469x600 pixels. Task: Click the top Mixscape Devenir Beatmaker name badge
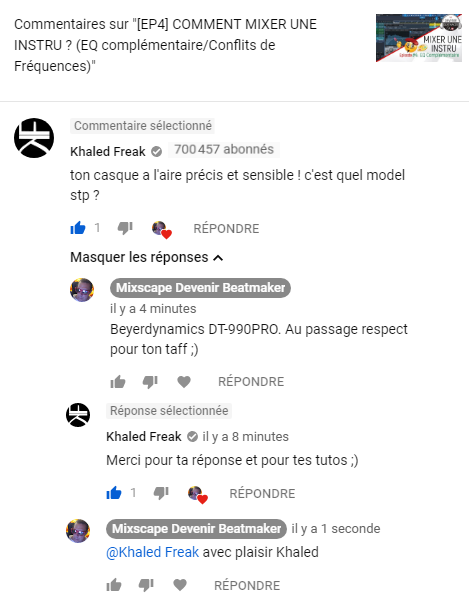point(200,288)
